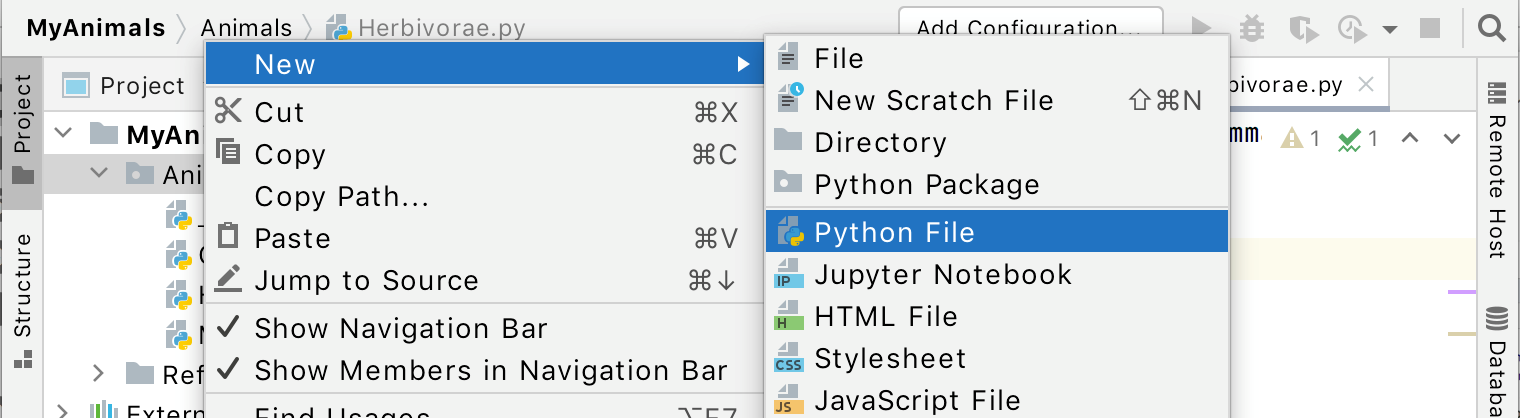
Task: Choose Jupyter Notebook in the submenu
Action: click(x=942, y=274)
